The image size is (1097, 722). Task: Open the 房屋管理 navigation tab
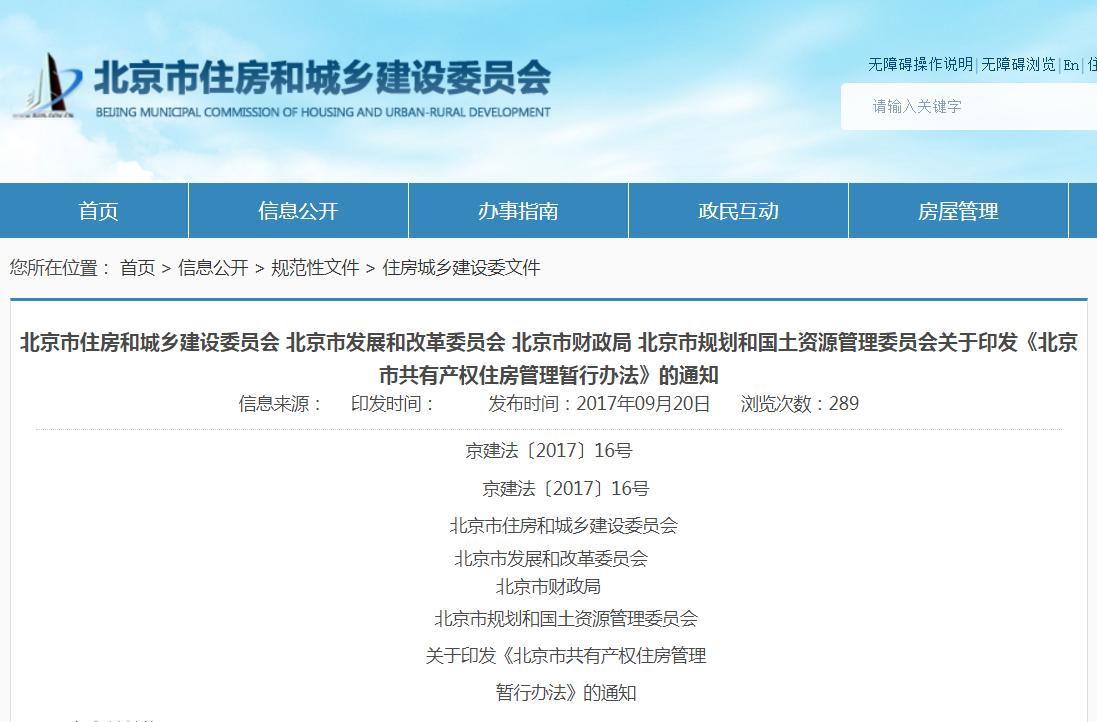(x=958, y=211)
